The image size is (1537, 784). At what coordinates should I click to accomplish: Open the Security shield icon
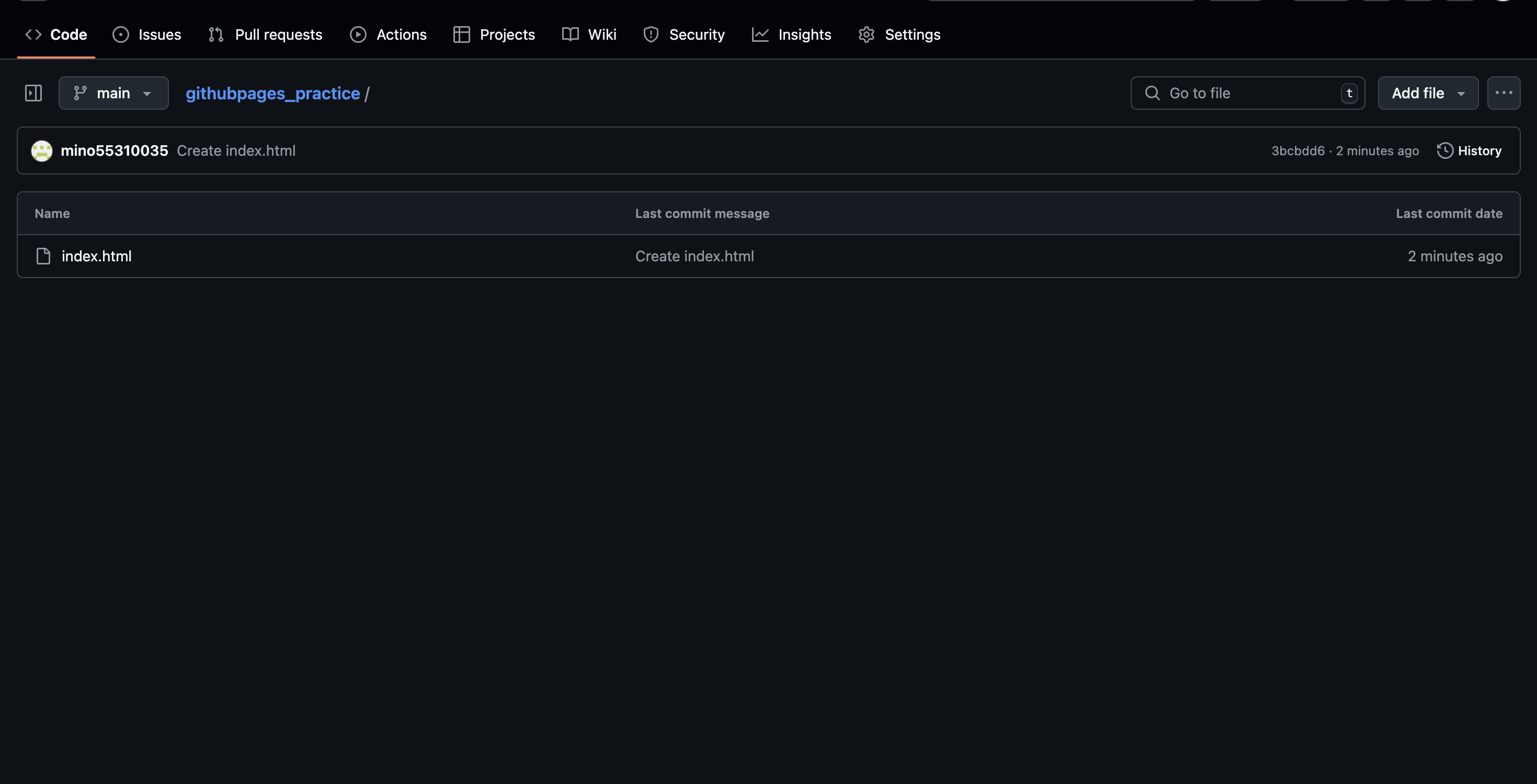(651, 34)
